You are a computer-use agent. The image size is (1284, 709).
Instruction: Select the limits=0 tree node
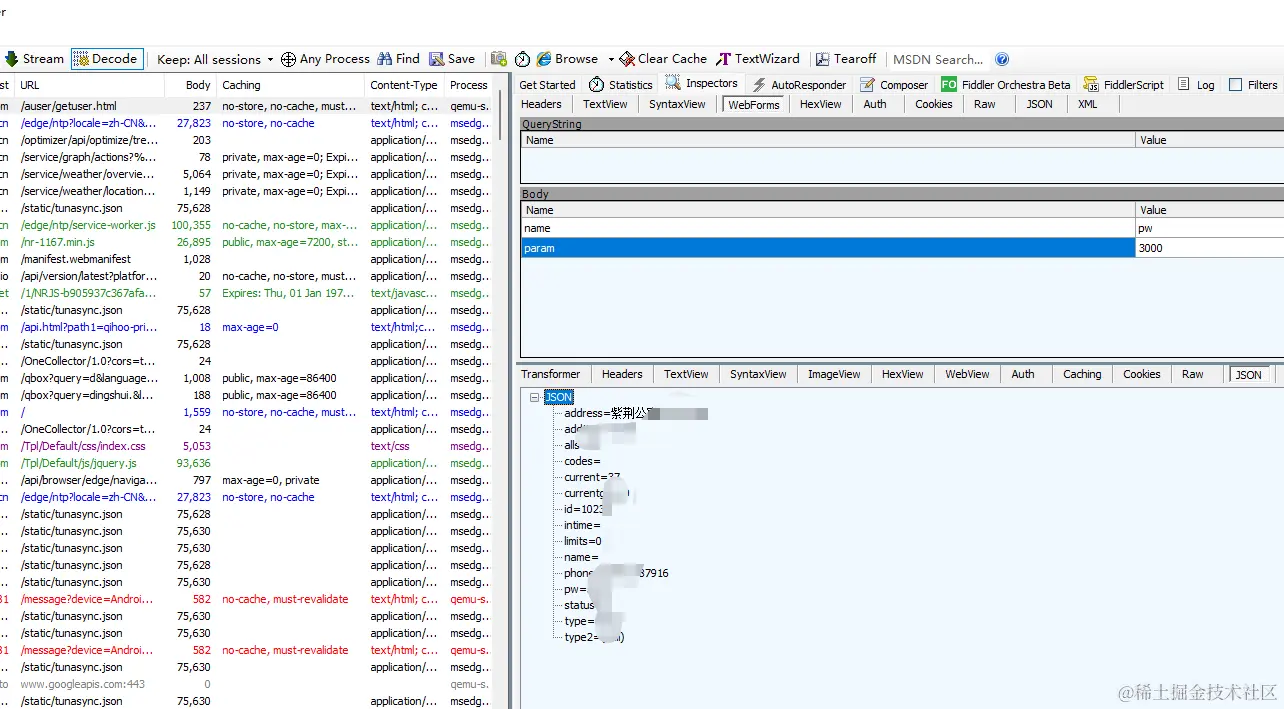(583, 541)
